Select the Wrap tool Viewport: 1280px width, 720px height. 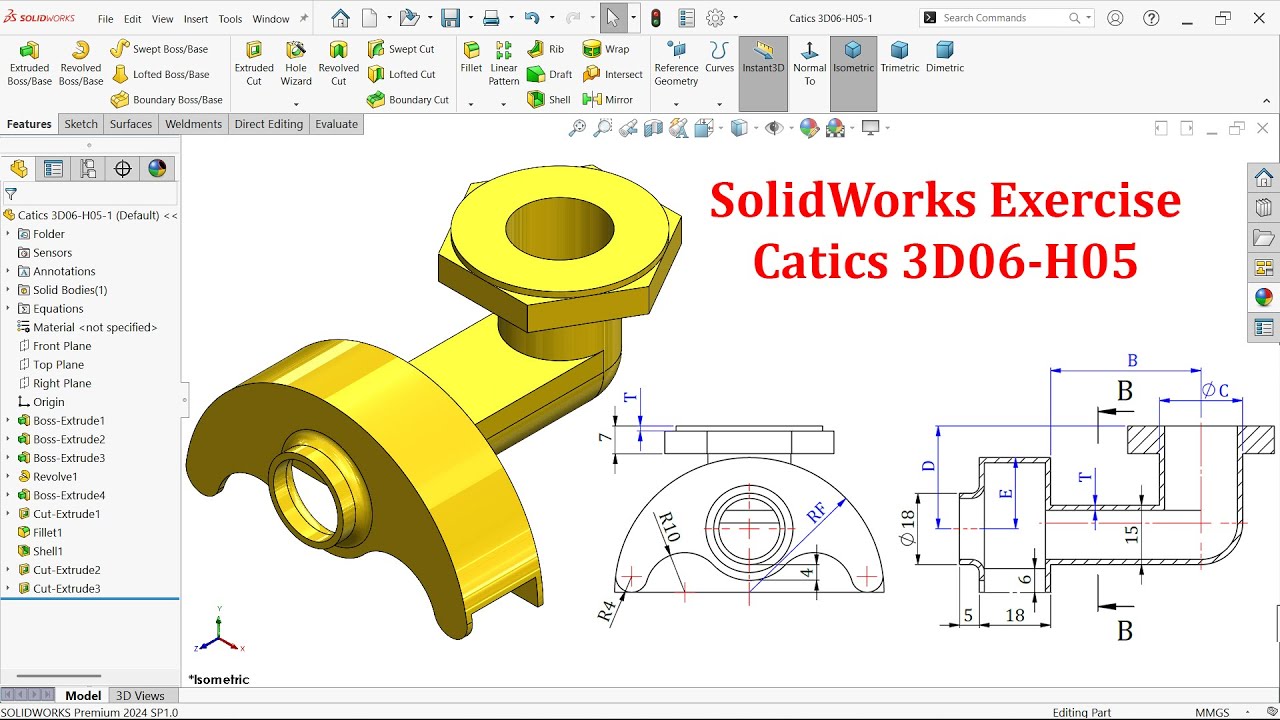pyautogui.click(x=606, y=49)
